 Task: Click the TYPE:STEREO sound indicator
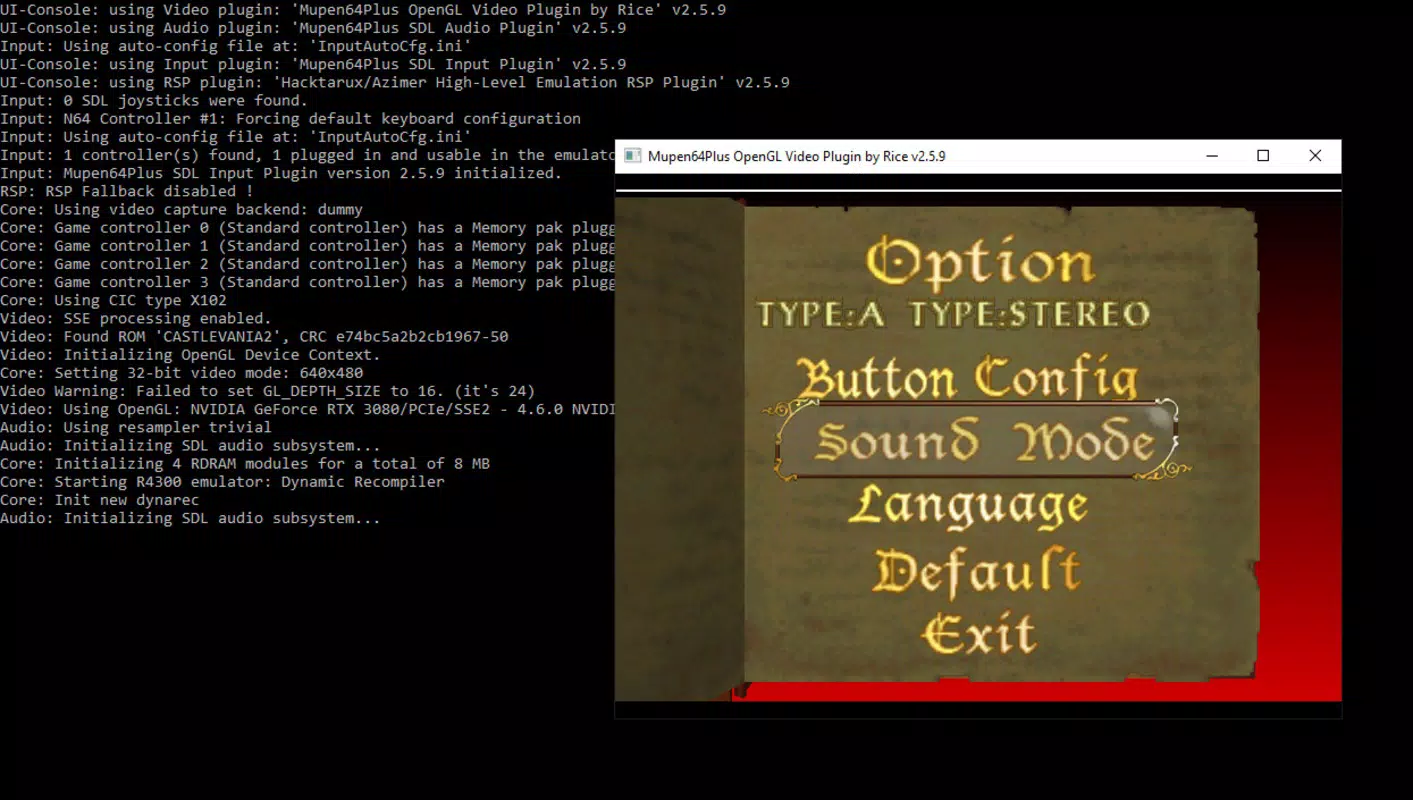point(1030,315)
